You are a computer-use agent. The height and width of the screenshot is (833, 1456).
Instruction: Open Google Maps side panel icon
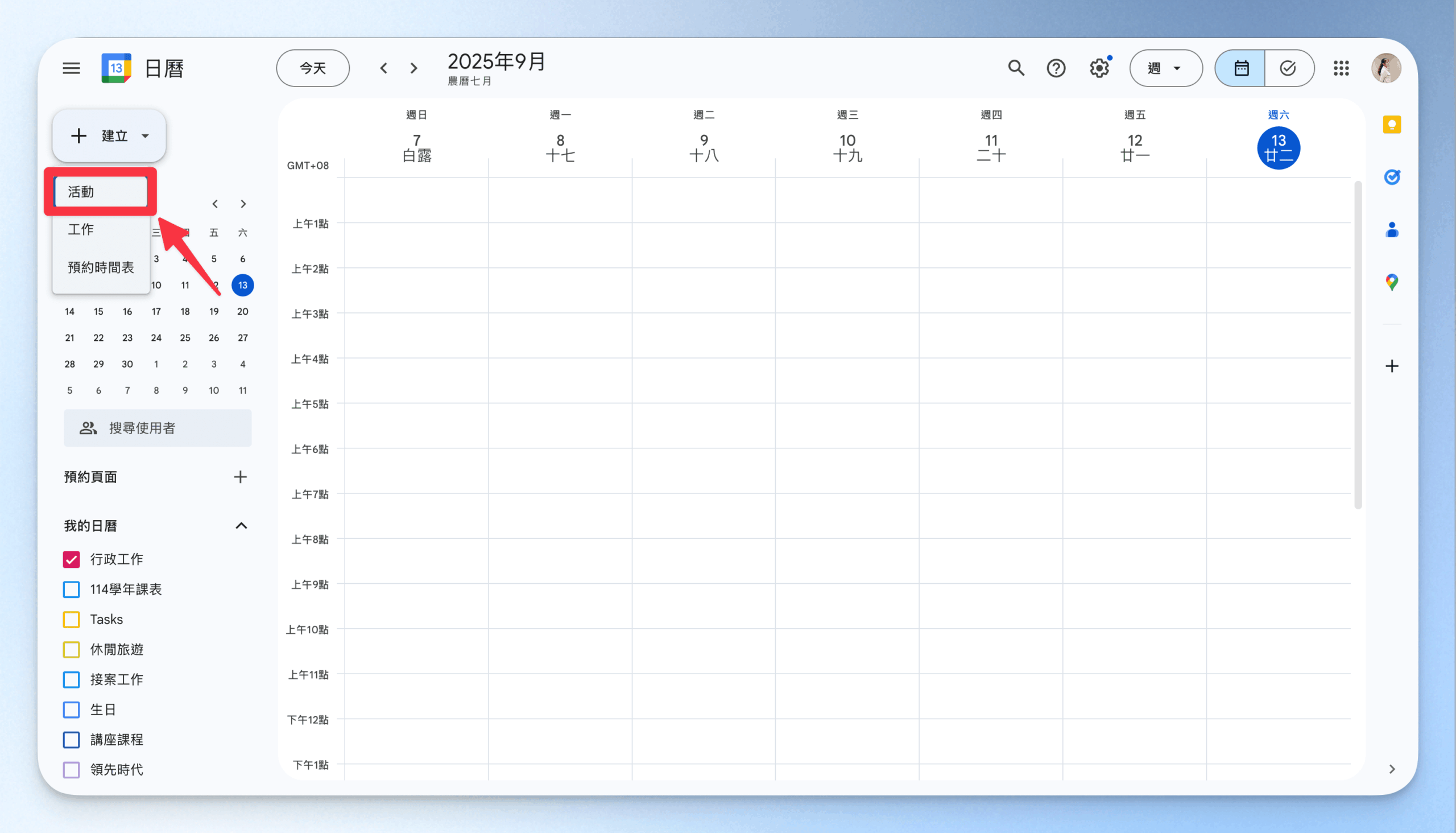pos(1391,282)
